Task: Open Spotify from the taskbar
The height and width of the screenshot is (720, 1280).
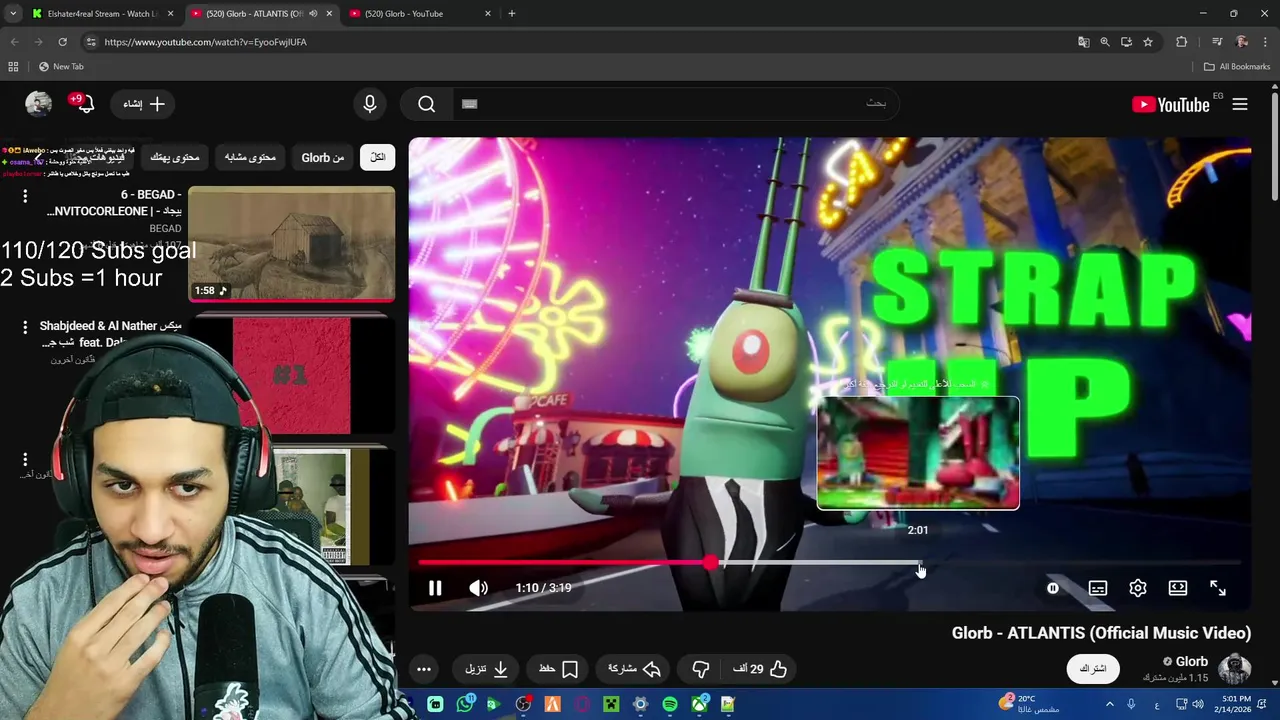Action: (670, 704)
